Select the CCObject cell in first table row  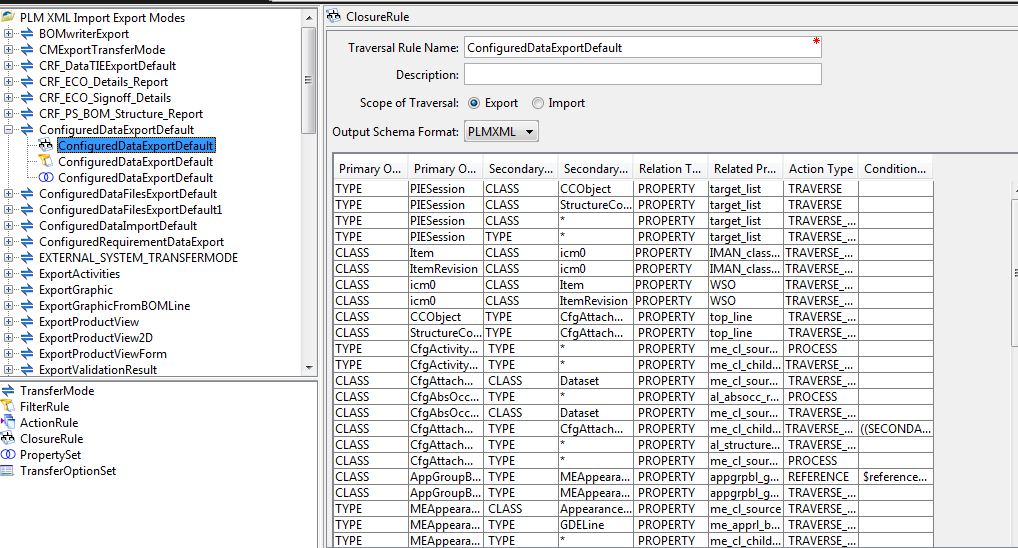point(595,189)
